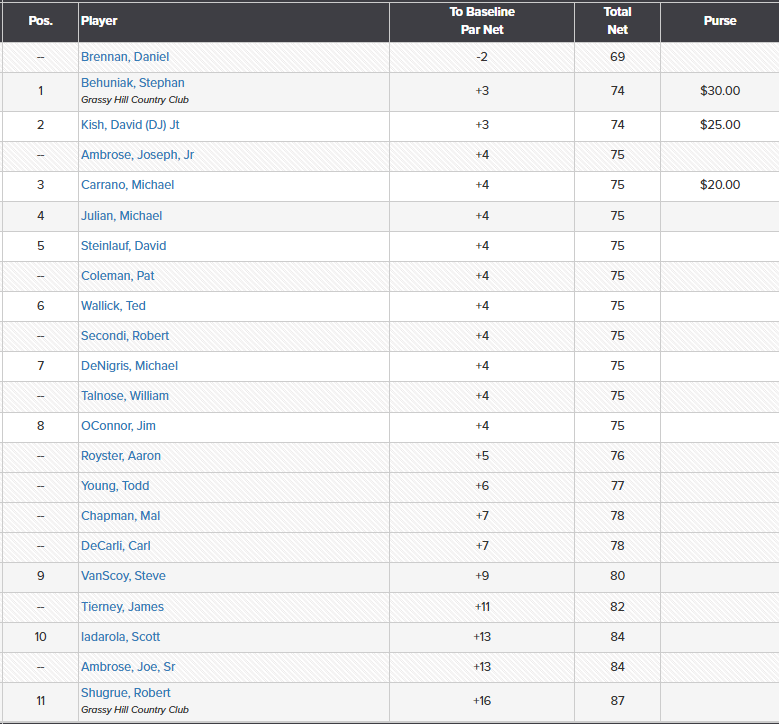Click Behuniak, Stephan player name
Image resolution: width=779 pixels, height=724 pixels.
(x=132, y=83)
